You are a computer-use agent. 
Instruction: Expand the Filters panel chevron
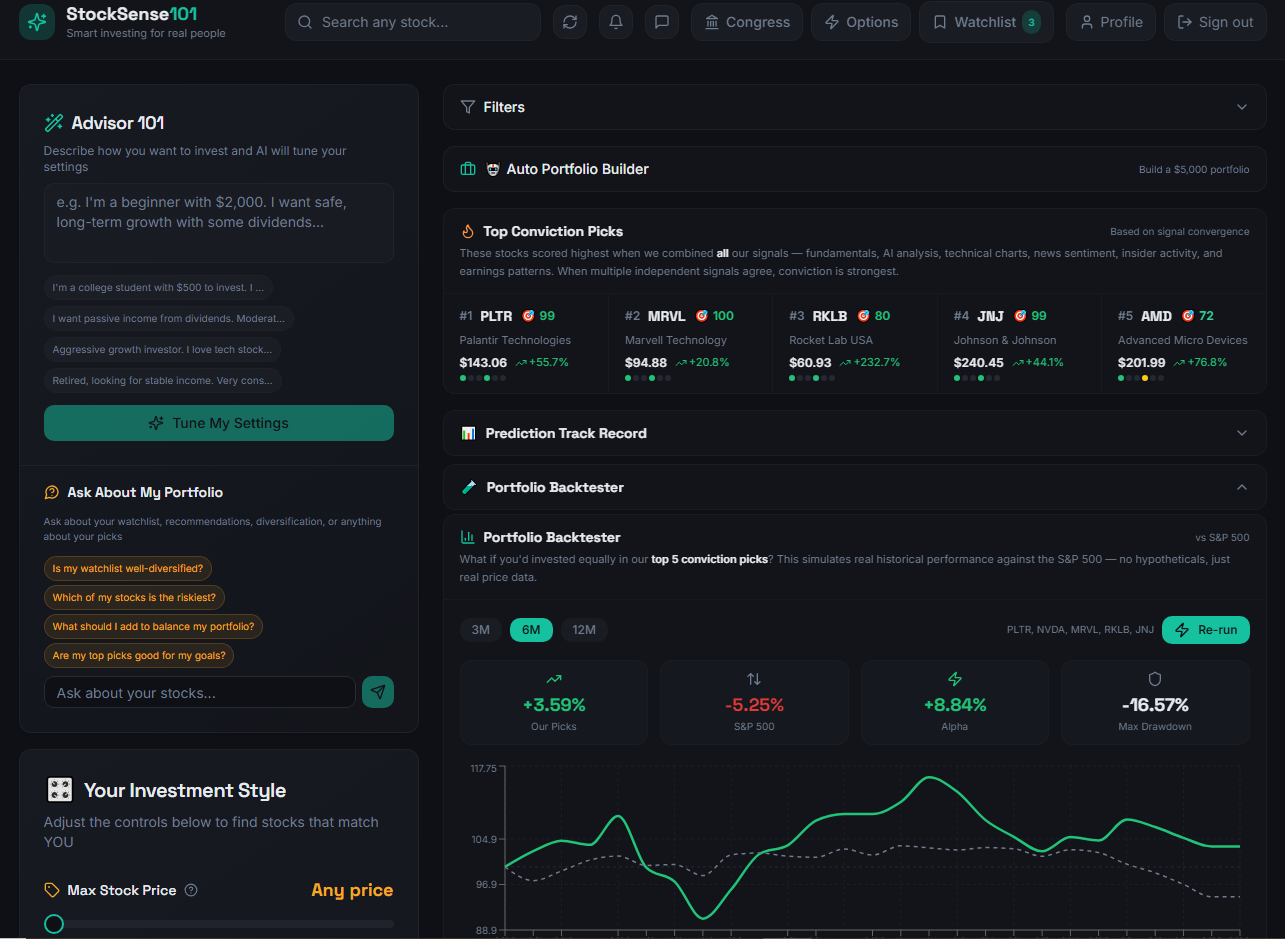pos(1242,107)
